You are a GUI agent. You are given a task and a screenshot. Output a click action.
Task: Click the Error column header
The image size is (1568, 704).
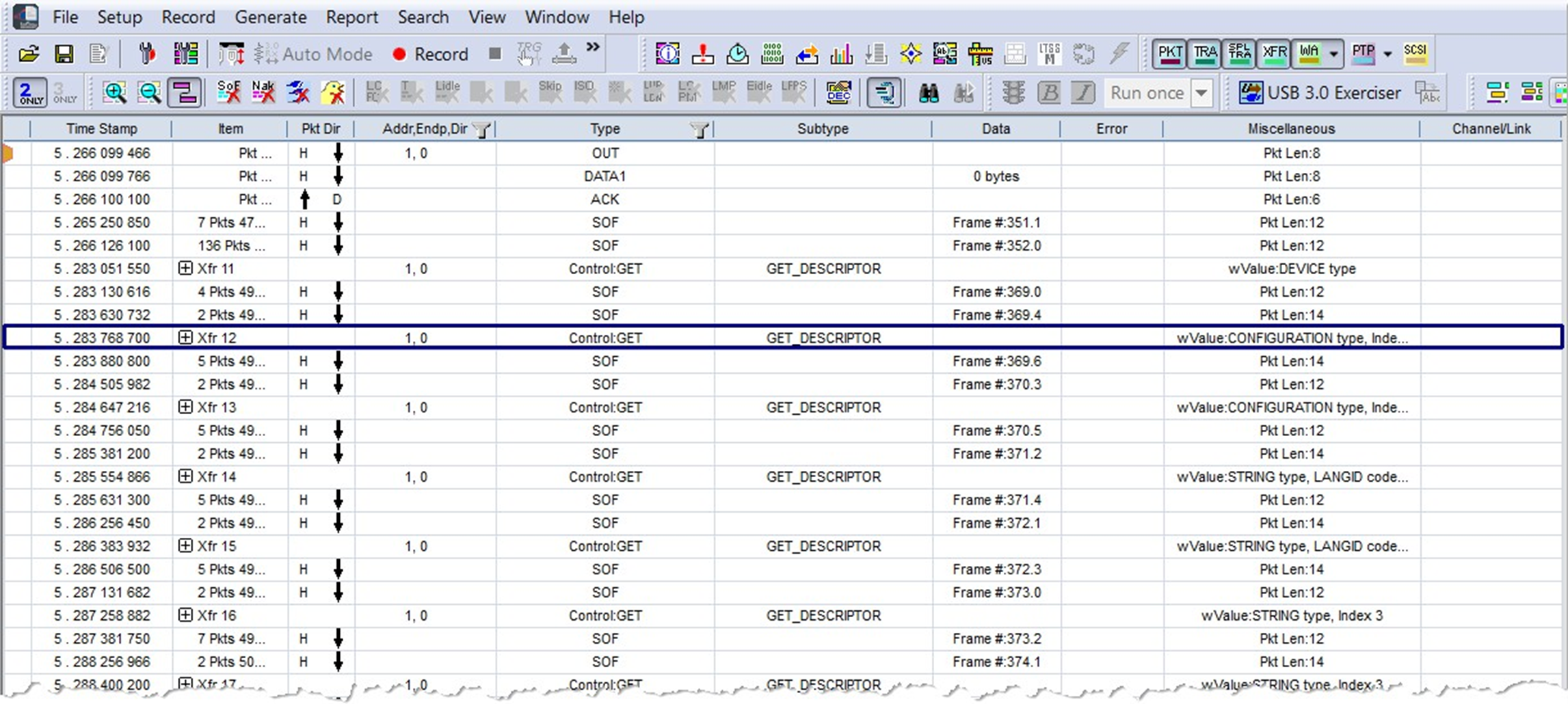pyautogui.click(x=1111, y=128)
